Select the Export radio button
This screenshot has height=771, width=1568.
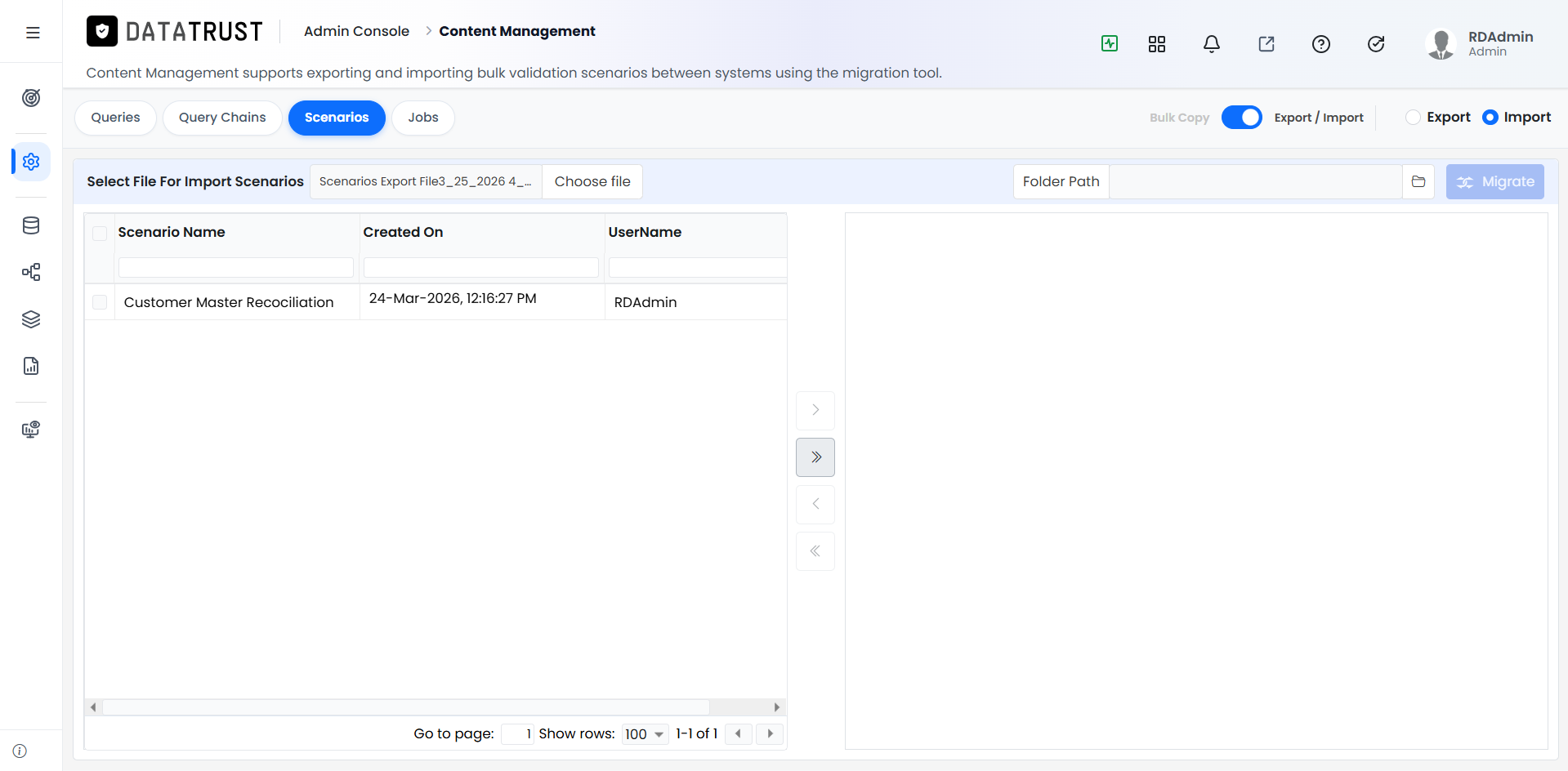[x=1413, y=118]
